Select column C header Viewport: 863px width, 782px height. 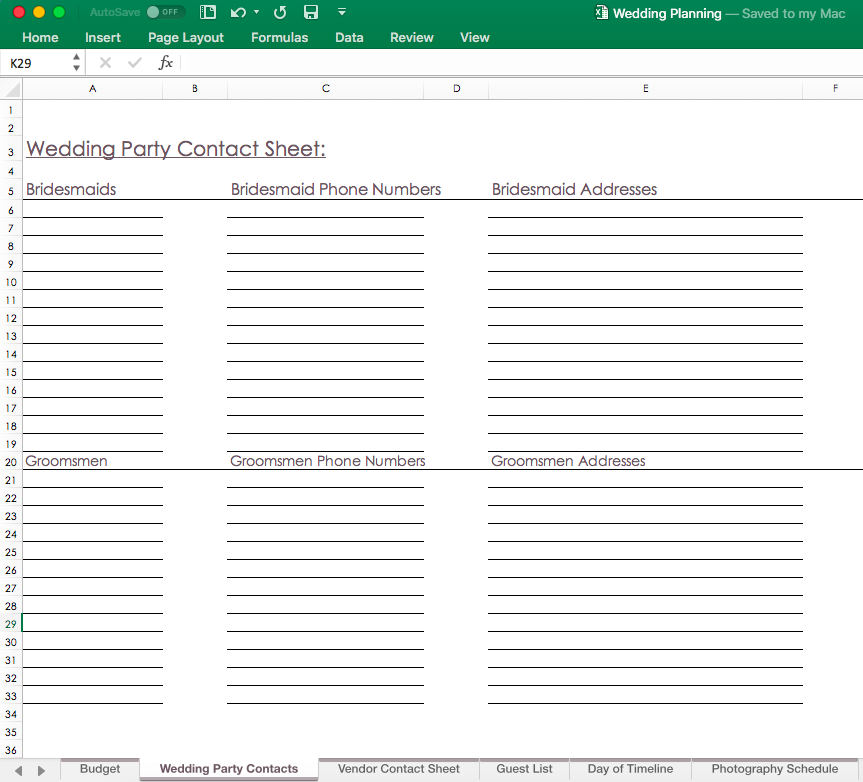pyautogui.click(x=325, y=89)
